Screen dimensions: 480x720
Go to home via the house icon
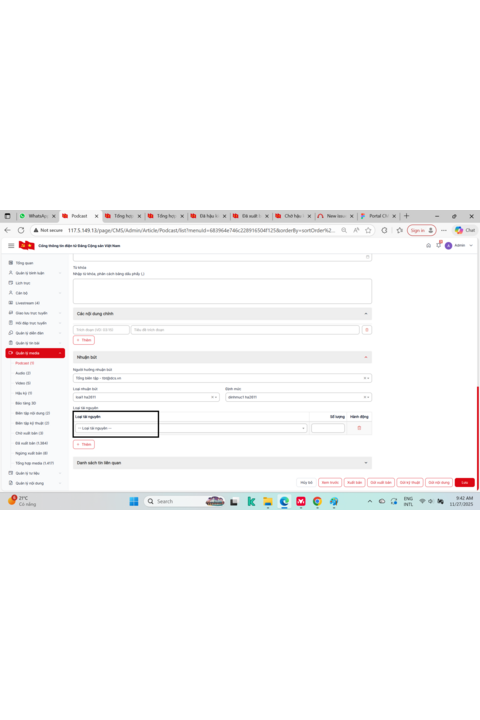coord(429,246)
